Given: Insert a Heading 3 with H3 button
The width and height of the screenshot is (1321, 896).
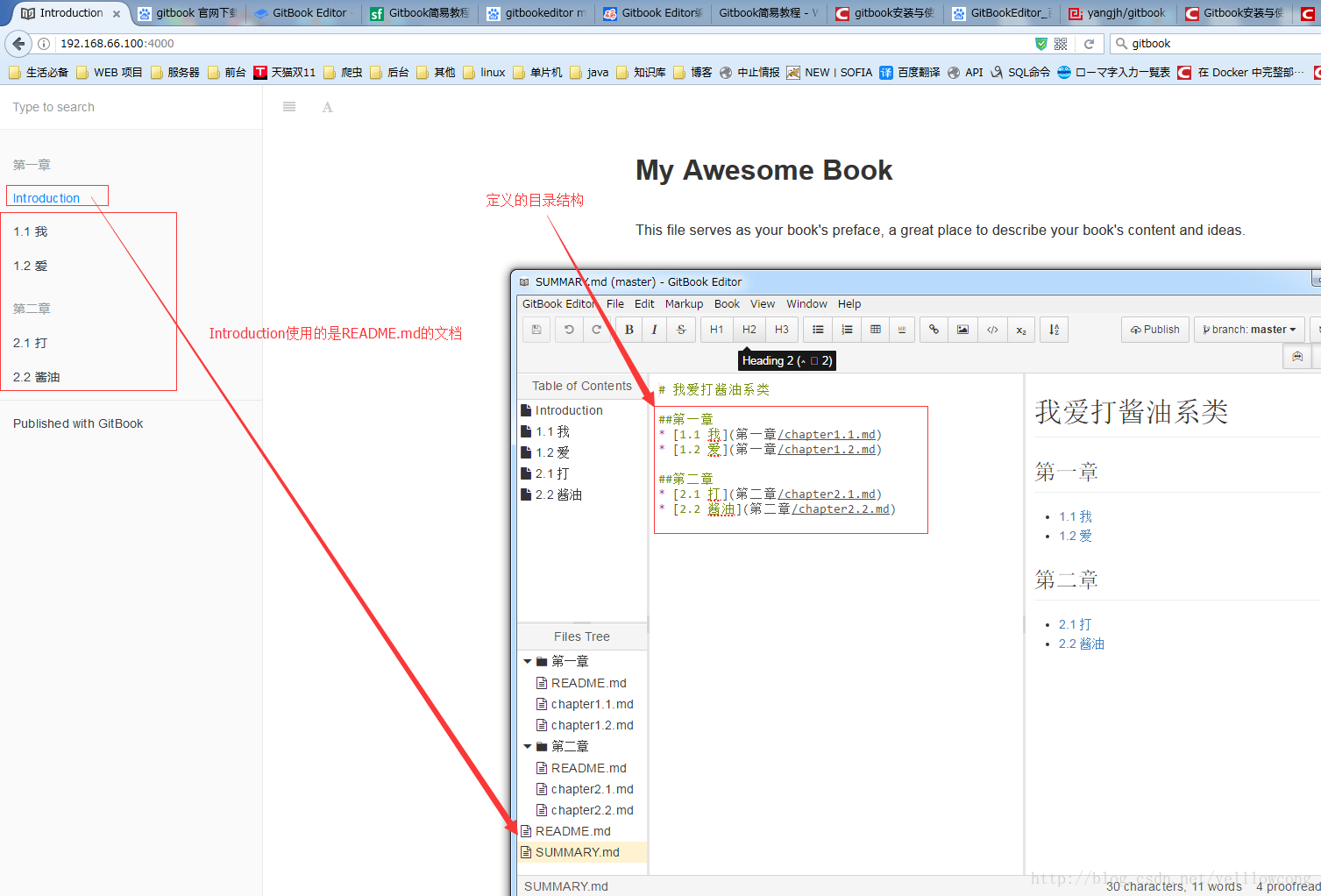Looking at the screenshot, I should [782, 330].
